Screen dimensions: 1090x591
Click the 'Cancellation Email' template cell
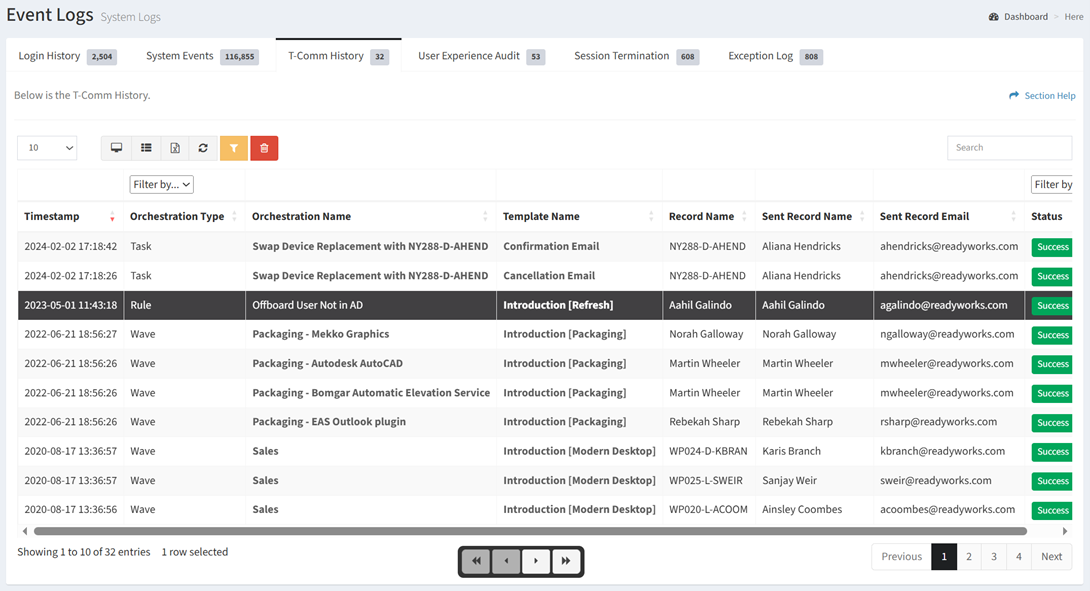(549, 276)
